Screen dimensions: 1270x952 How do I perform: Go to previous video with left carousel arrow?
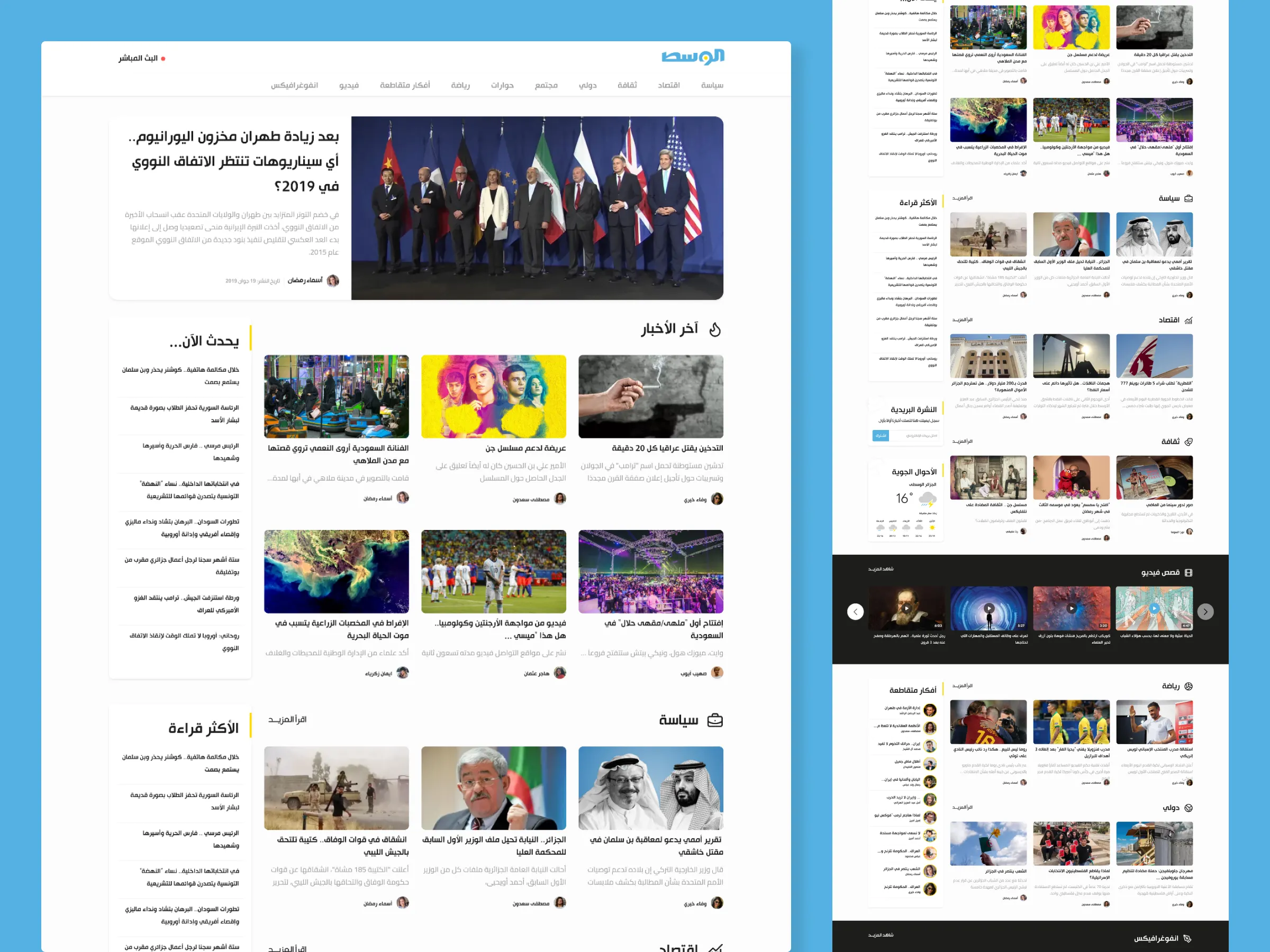(856, 612)
